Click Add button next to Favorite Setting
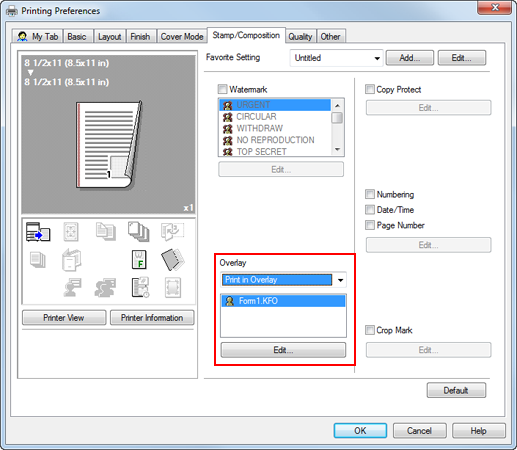The height and width of the screenshot is (450, 517). pyautogui.click(x=410, y=58)
